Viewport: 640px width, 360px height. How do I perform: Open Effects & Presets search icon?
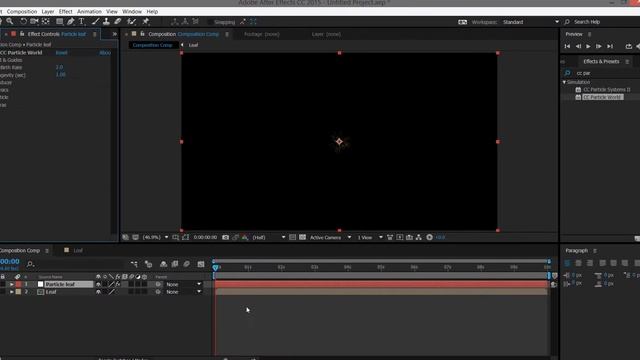[x=567, y=73]
